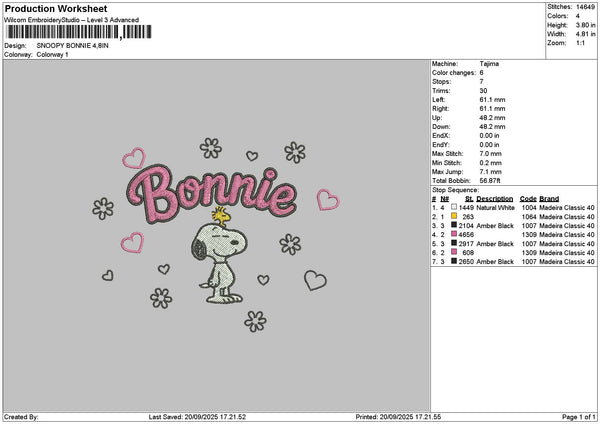
Task: Click the 'Production Worksheet' title
Action: pyautogui.click(x=56, y=9)
